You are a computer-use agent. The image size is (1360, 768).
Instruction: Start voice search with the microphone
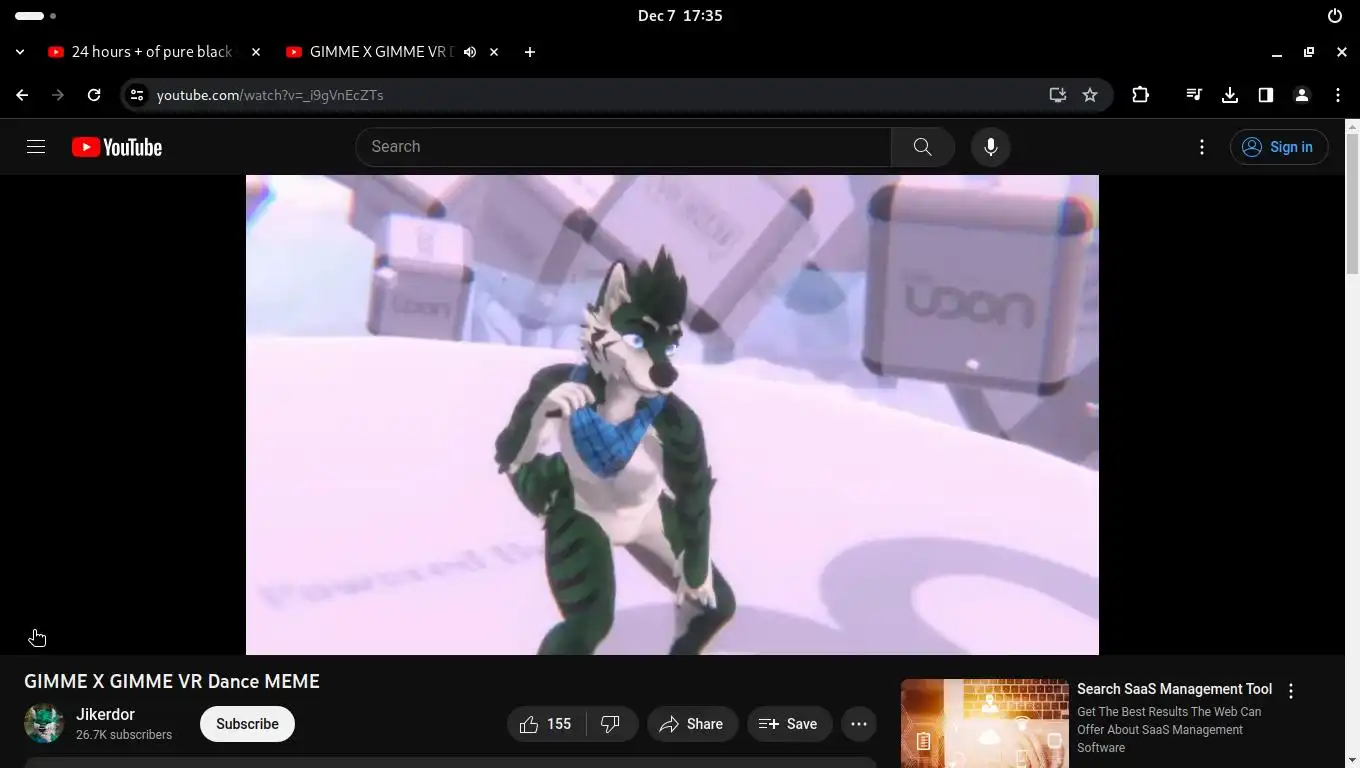click(991, 147)
